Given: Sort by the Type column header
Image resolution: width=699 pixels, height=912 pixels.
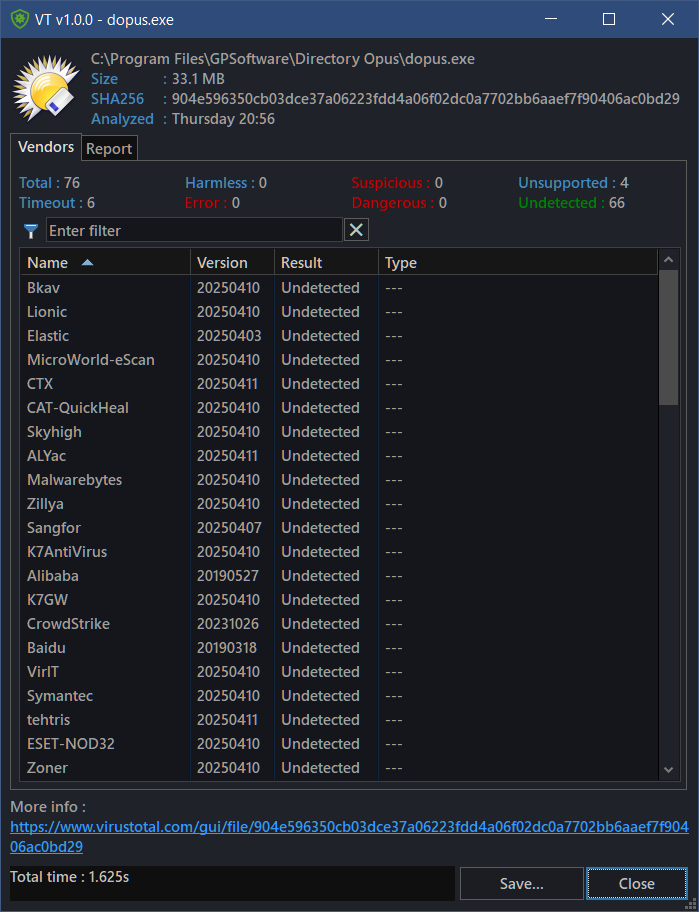Looking at the screenshot, I should point(518,263).
